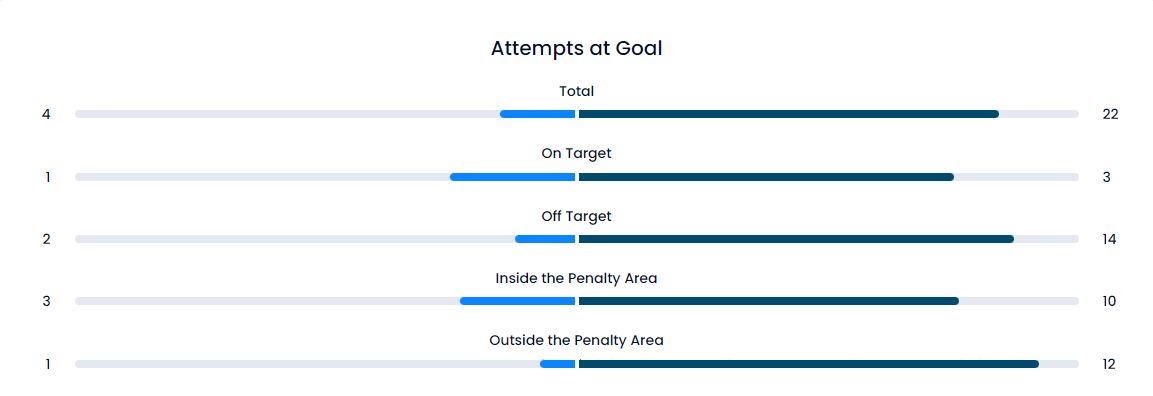The height and width of the screenshot is (396, 1153).
Task: Click the dark blue Total bar segment
Action: [789, 114]
